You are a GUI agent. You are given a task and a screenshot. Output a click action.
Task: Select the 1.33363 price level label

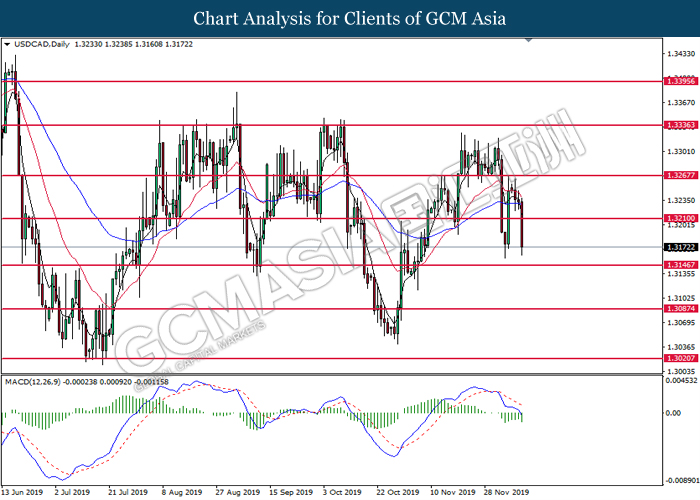point(680,125)
